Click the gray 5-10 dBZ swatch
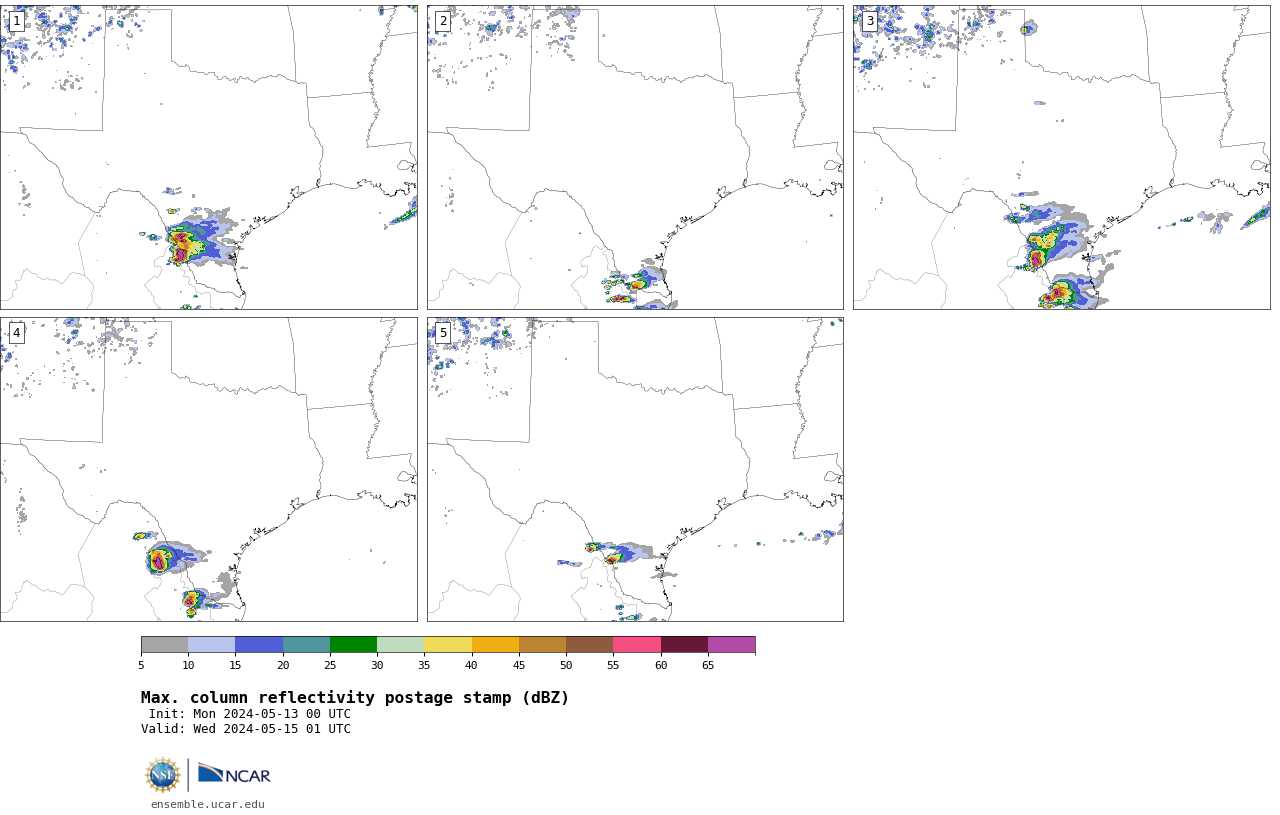Image resolution: width=1280 pixels, height=815 pixels. point(164,644)
